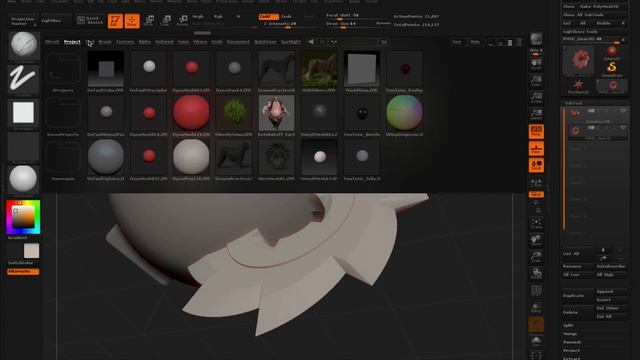The image size is (640, 360).
Task: Click the LightBox button
Action: [x=56, y=20]
